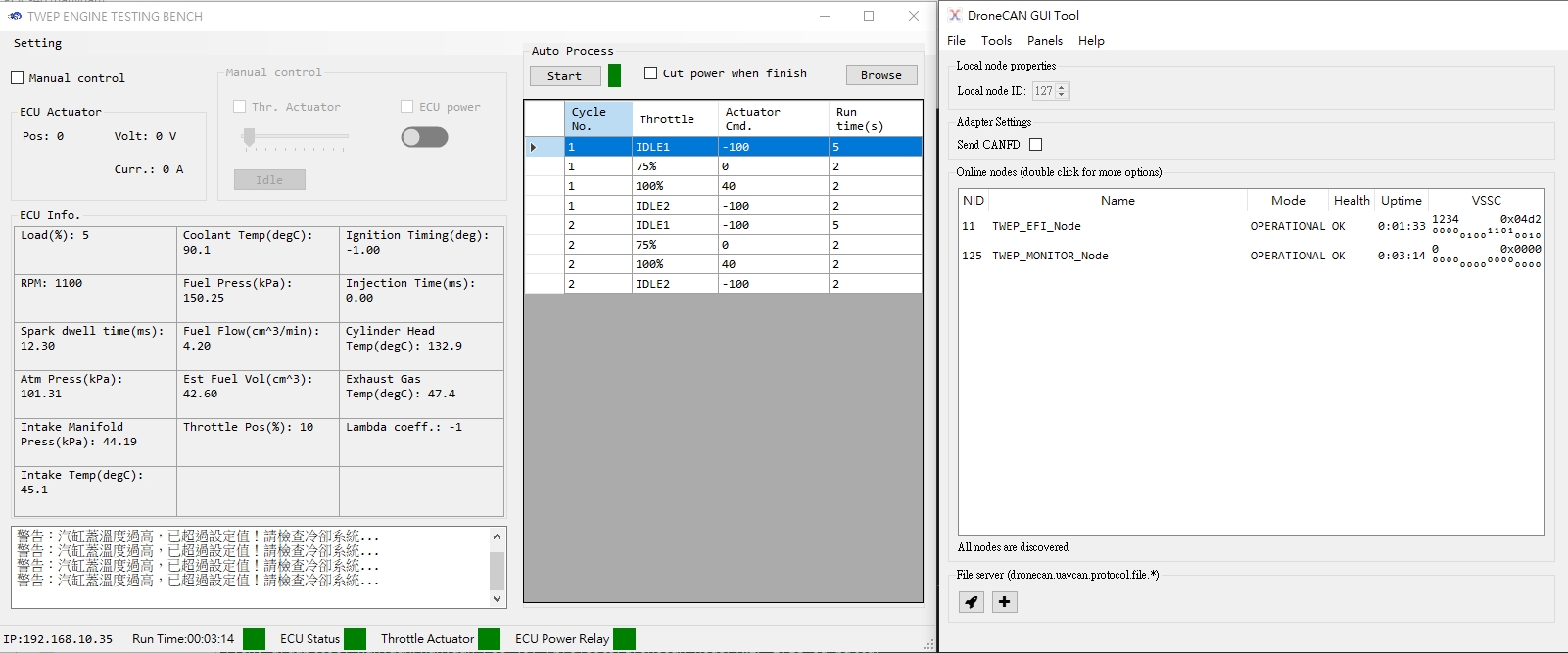Click the green Run Time status indicator
Image resolution: width=1568 pixels, height=653 pixels.
[x=254, y=638]
